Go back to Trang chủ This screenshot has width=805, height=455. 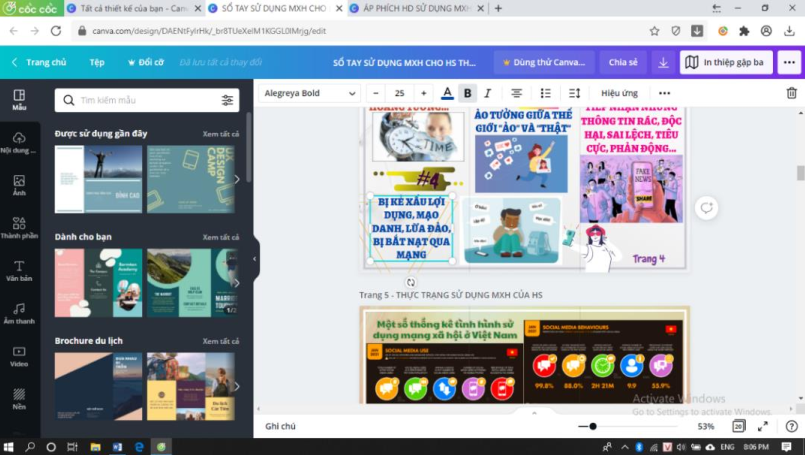point(39,62)
